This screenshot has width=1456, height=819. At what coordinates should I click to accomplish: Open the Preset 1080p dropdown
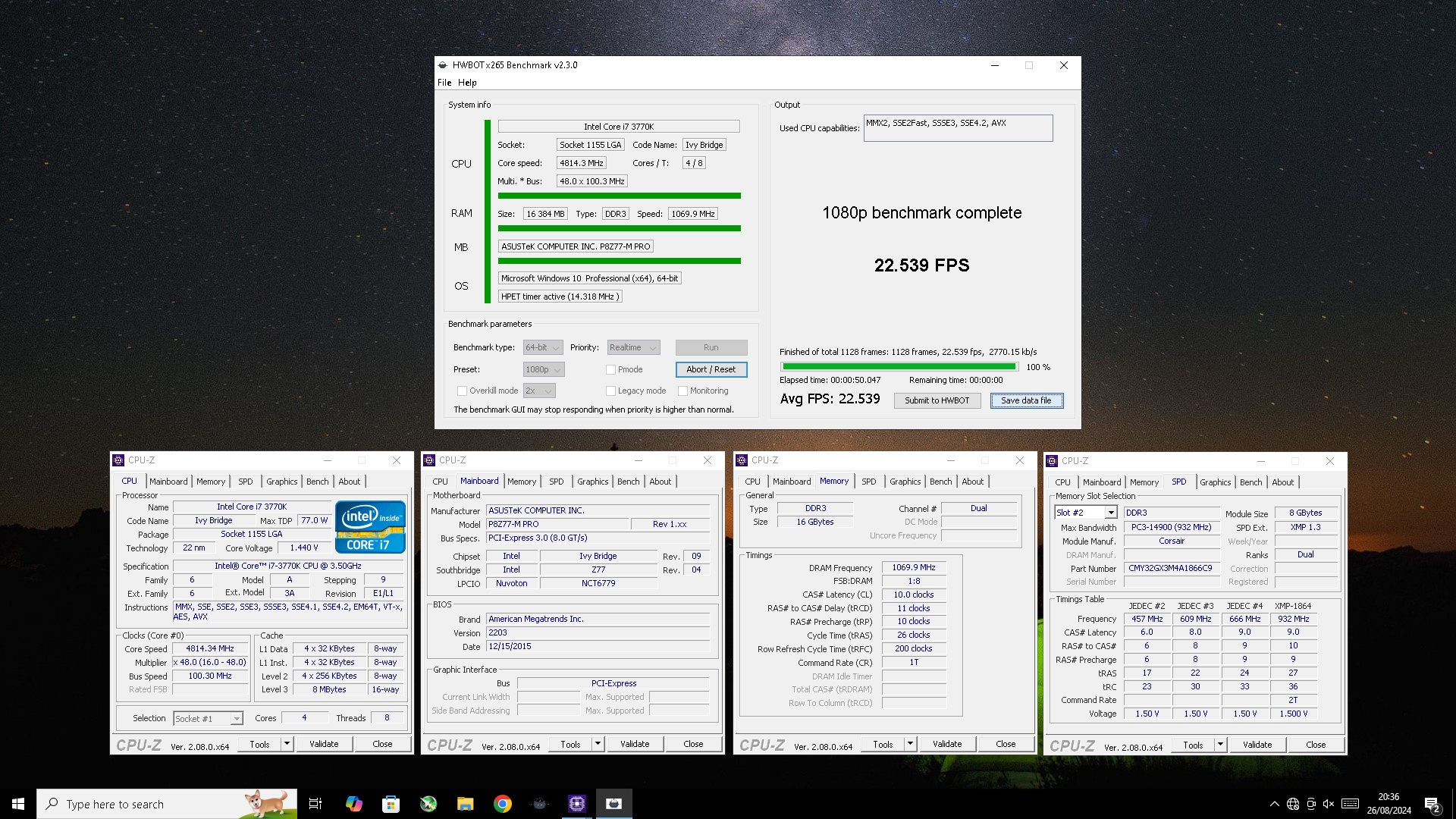[544, 369]
